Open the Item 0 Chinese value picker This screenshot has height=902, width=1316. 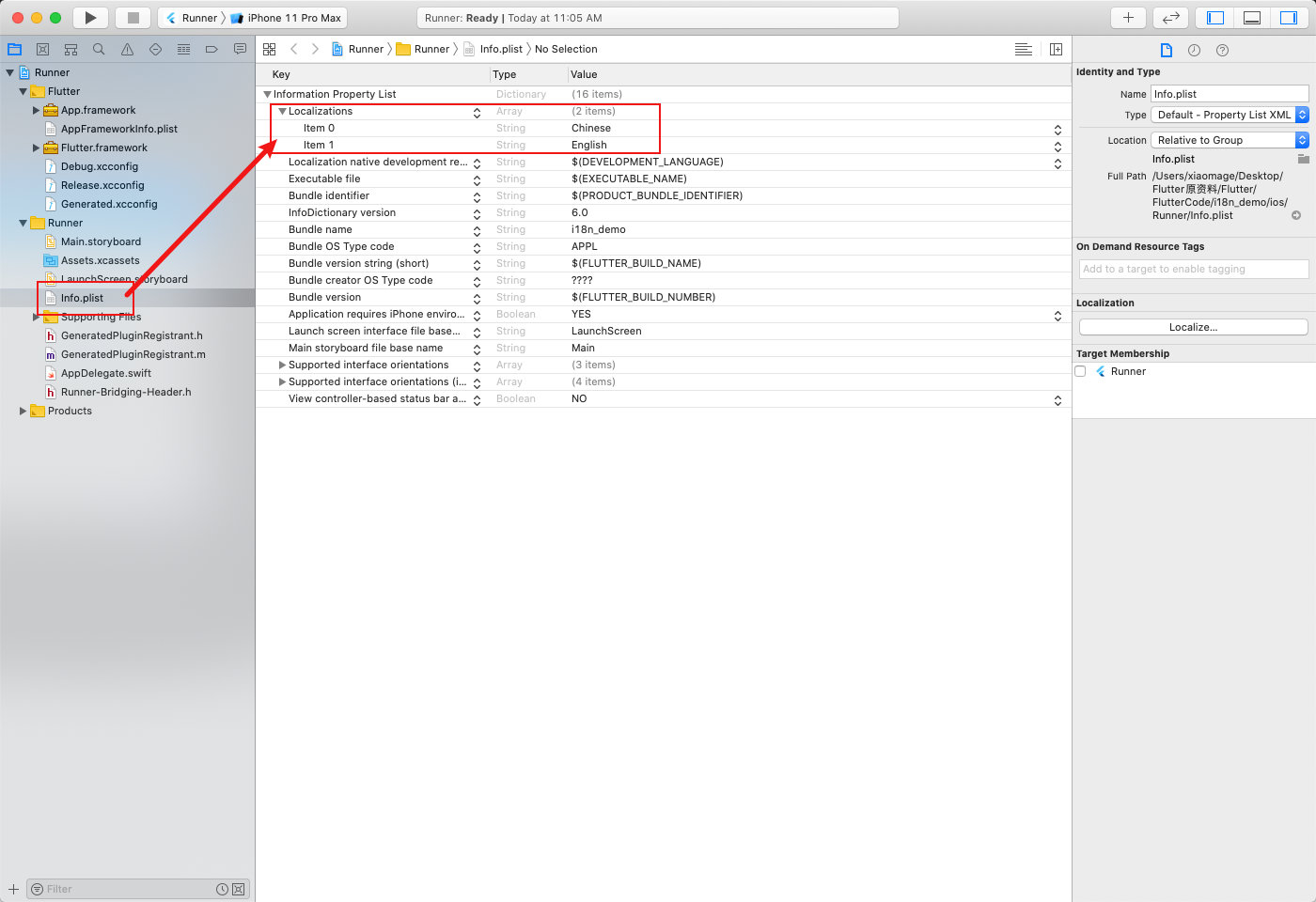1057,130
